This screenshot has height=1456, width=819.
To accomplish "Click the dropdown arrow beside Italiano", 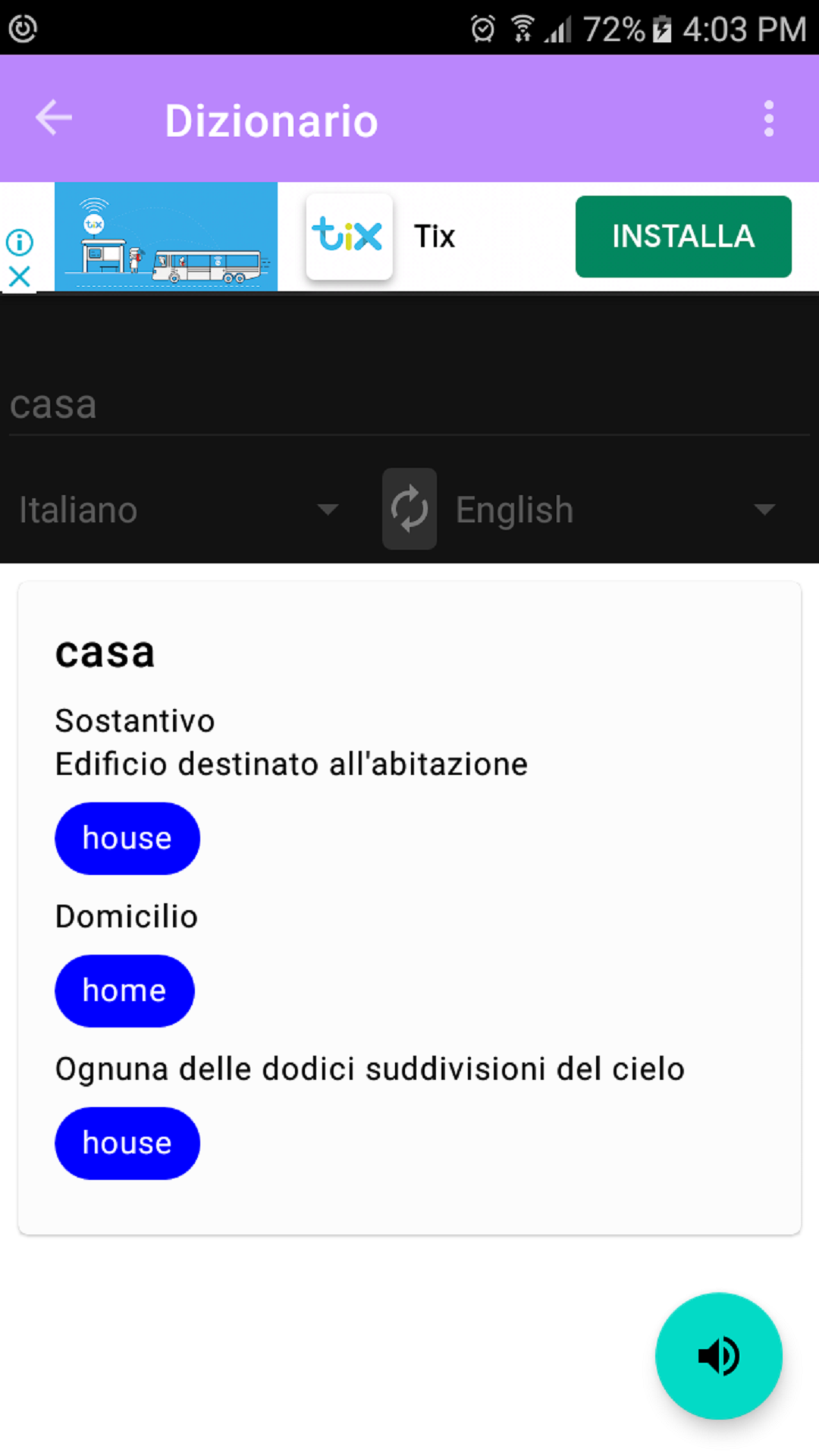I will [328, 510].
